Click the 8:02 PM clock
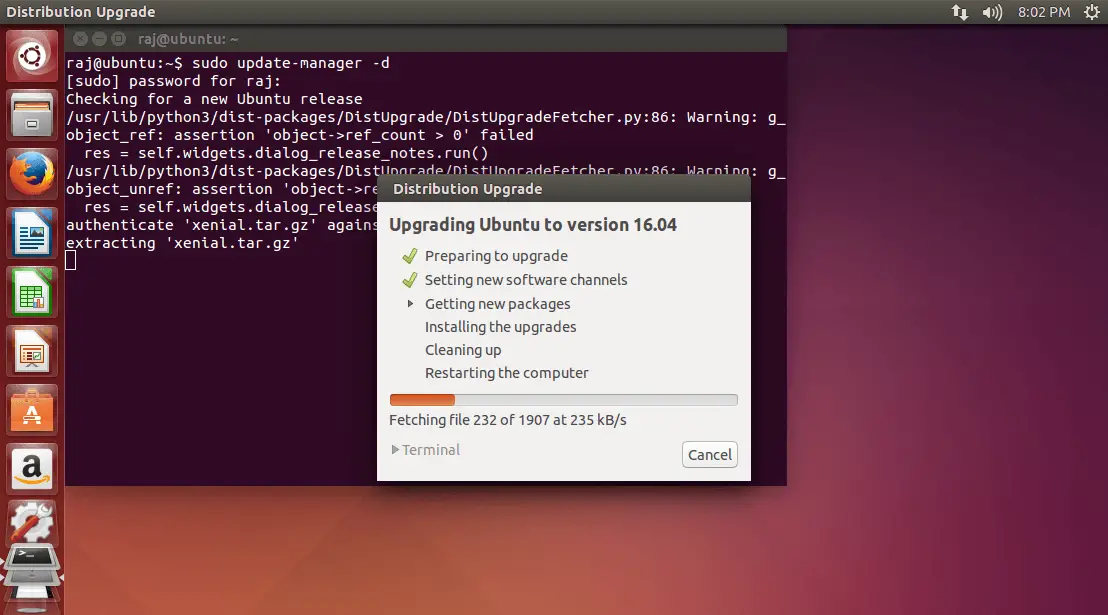Screen dimensions: 1108x615 pos(1044,12)
